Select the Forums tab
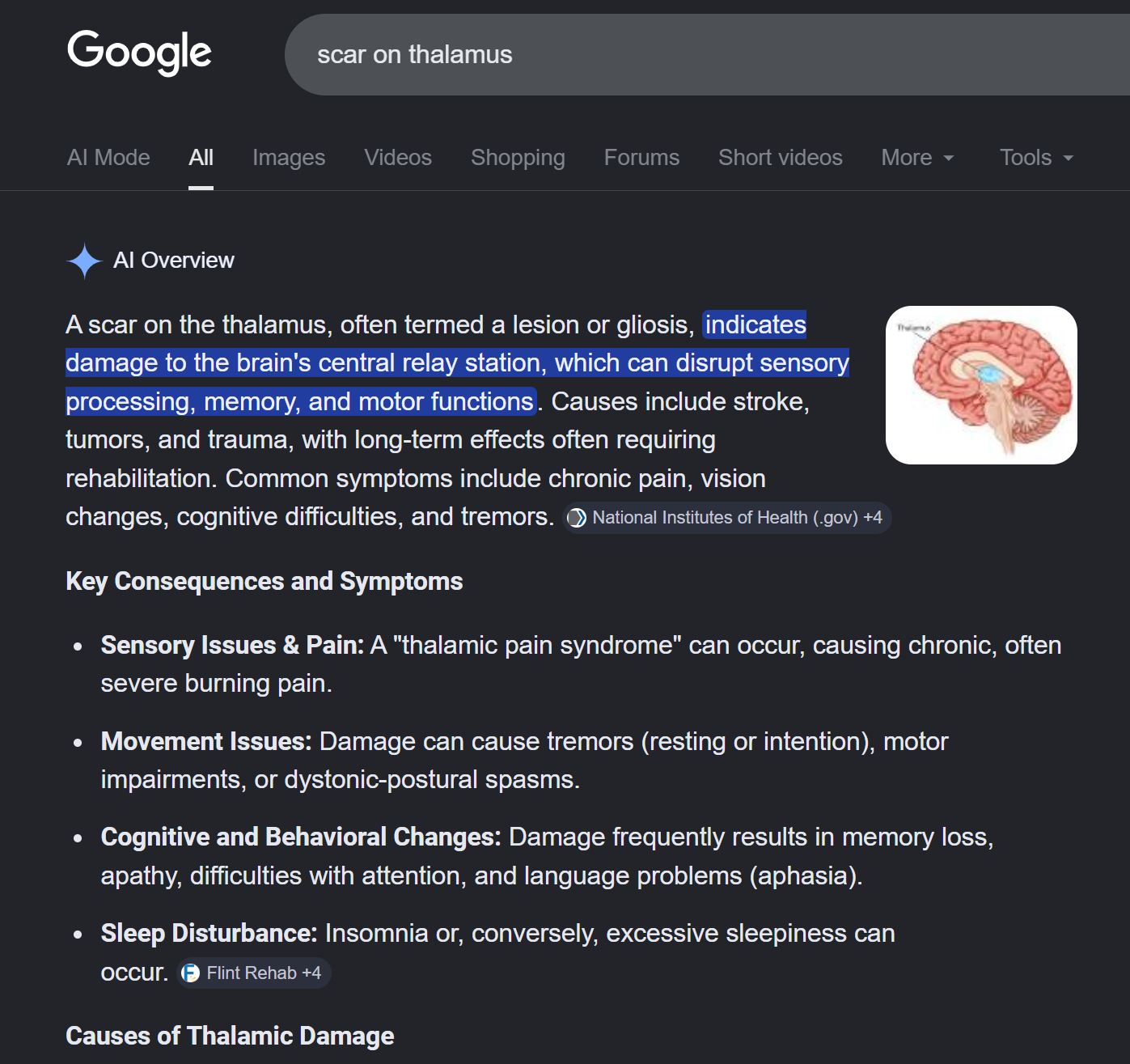 [641, 158]
